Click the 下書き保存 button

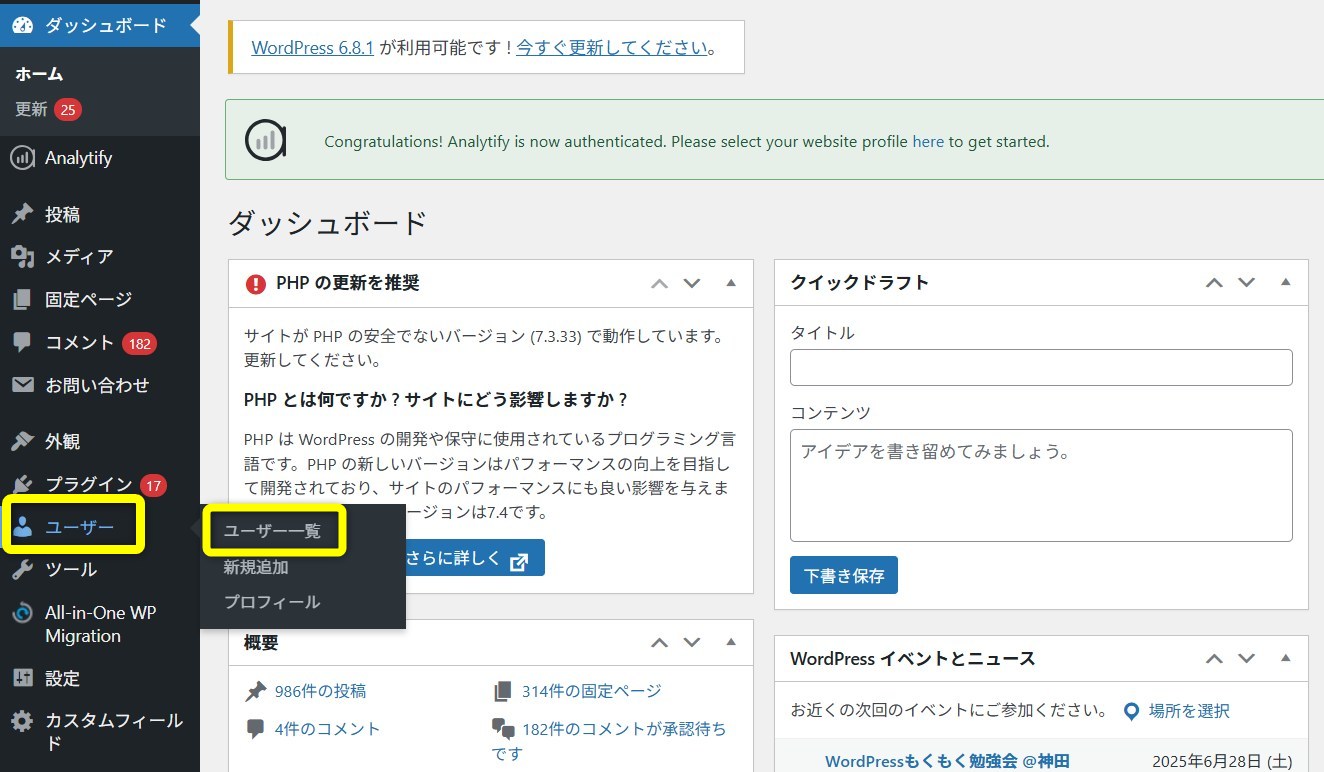click(x=844, y=575)
